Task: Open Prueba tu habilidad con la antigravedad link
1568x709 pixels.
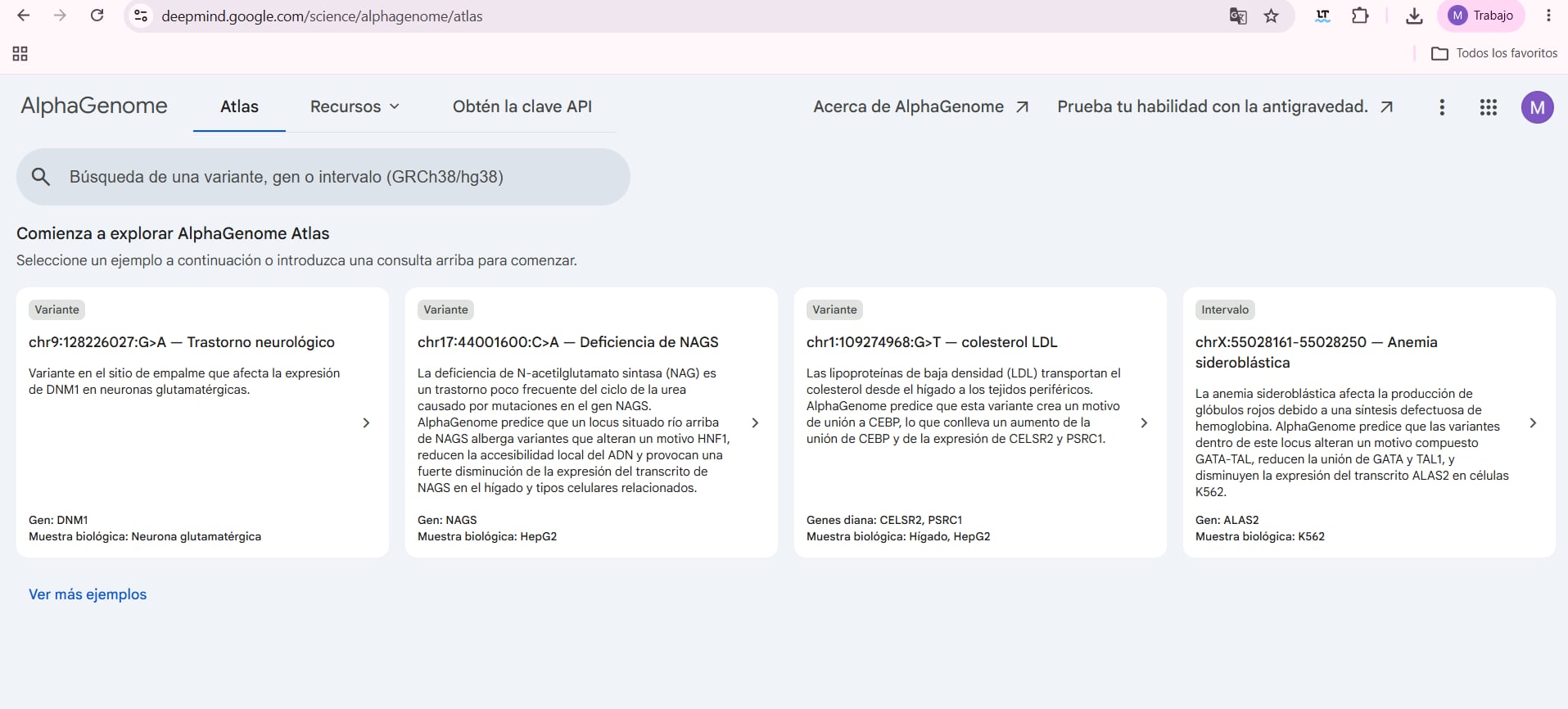Action: tap(1225, 106)
